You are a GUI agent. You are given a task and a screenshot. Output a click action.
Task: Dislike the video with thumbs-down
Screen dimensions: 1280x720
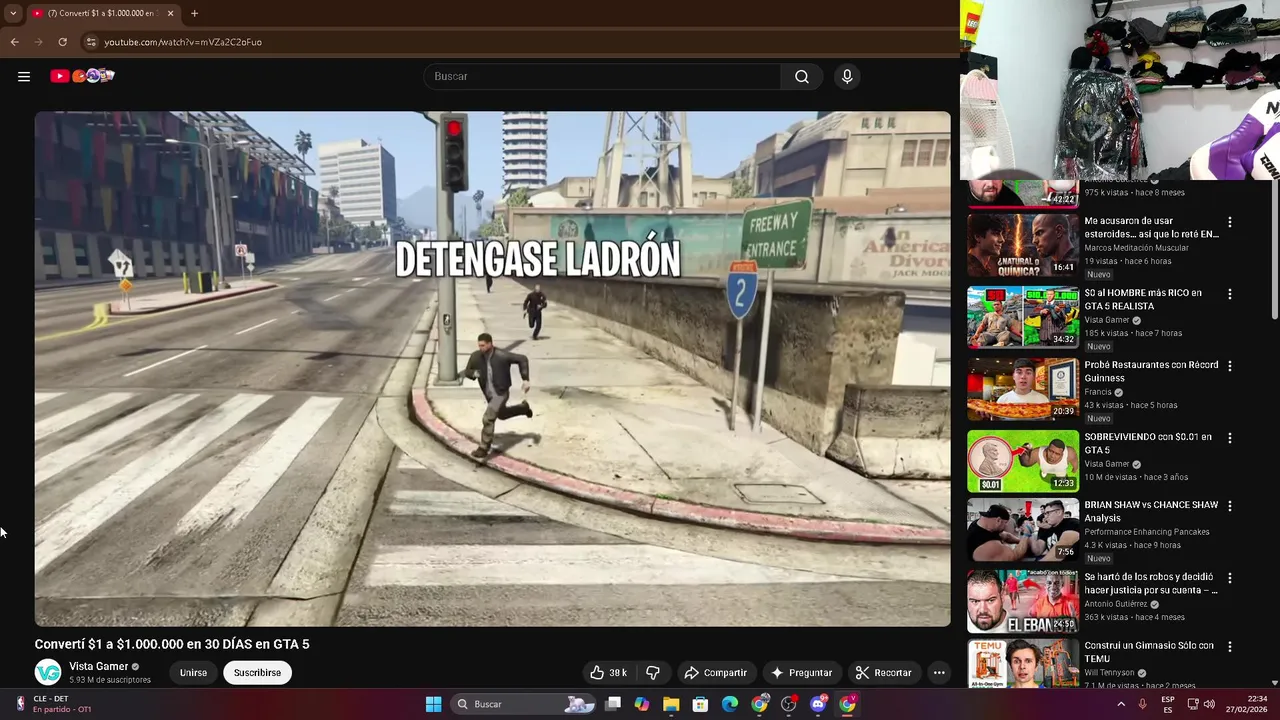click(653, 673)
